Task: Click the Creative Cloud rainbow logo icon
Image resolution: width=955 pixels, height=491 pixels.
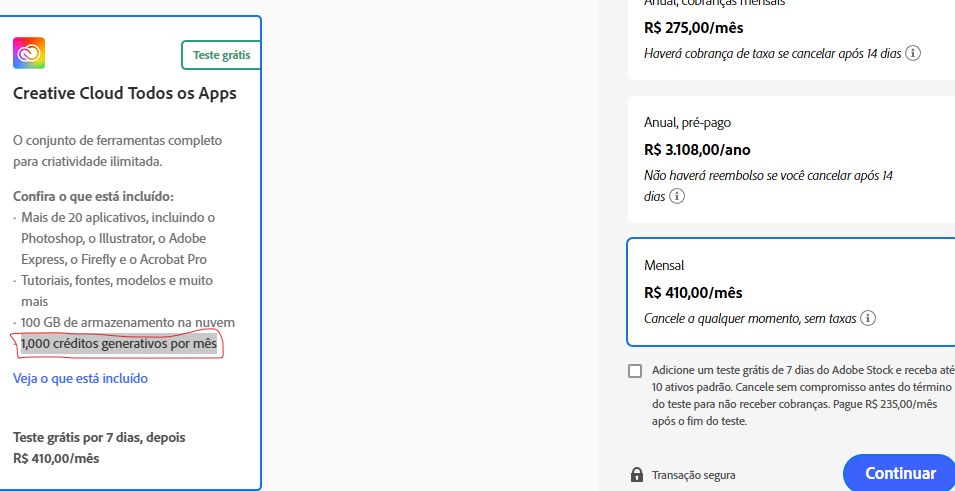Action: [x=29, y=53]
